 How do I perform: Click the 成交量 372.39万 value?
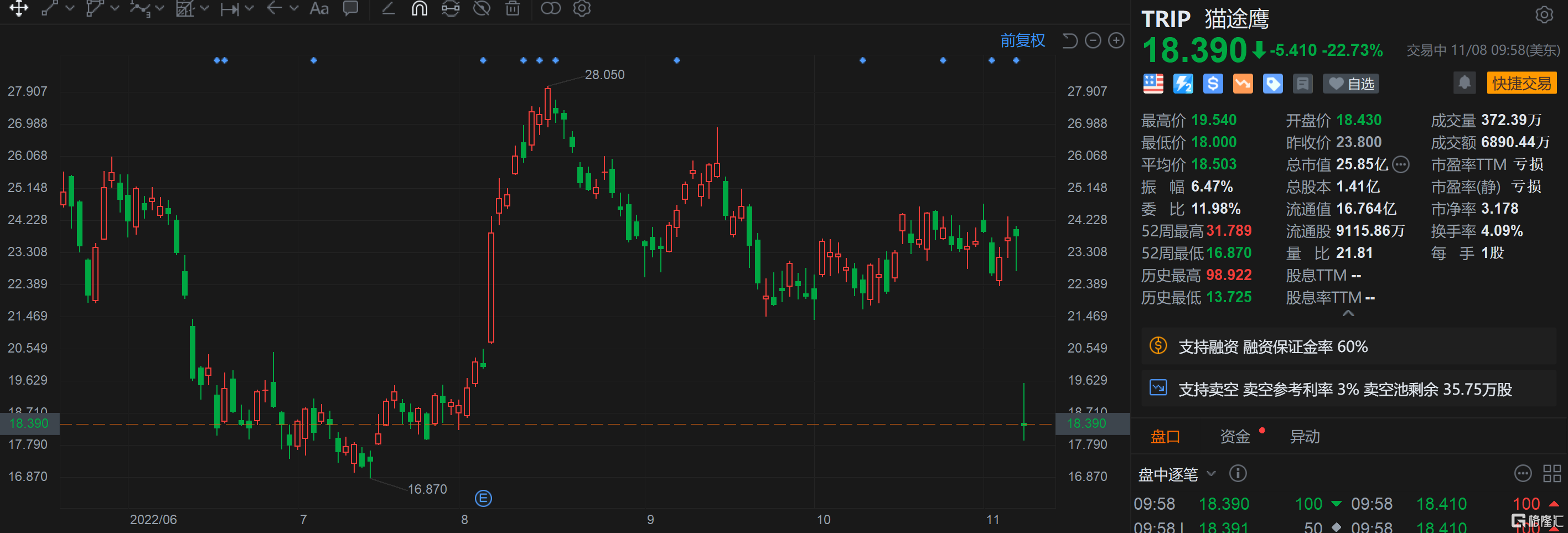[x=1512, y=120]
